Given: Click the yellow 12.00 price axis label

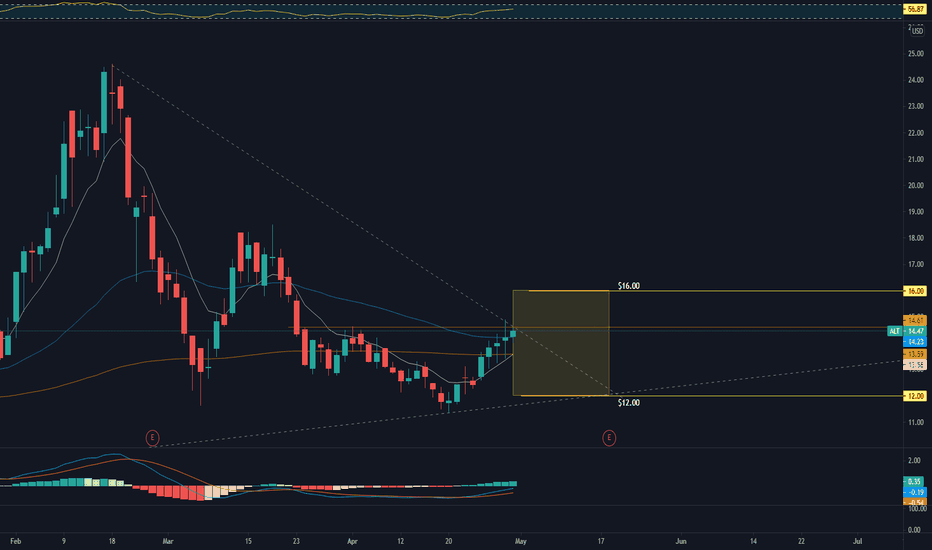Looking at the screenshot, I should [x=915, y=396].
